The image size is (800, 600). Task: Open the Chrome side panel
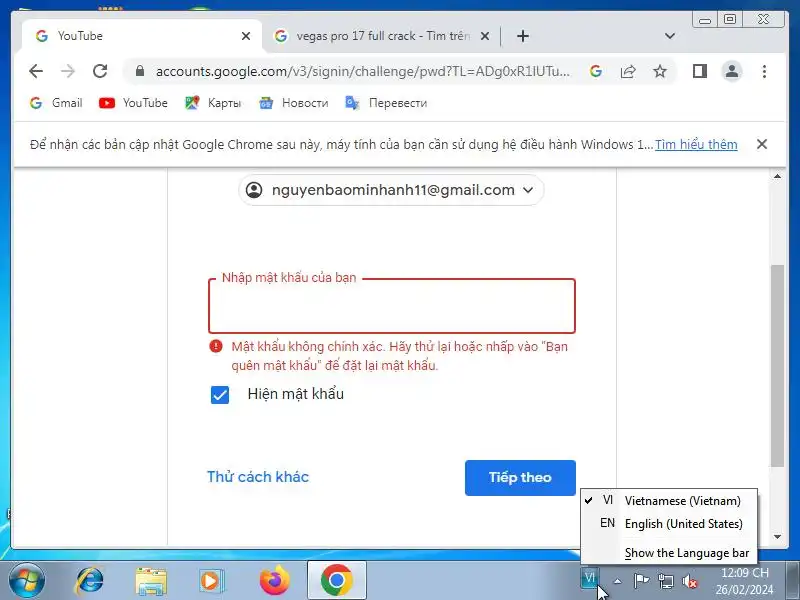(x=699, y=71)
